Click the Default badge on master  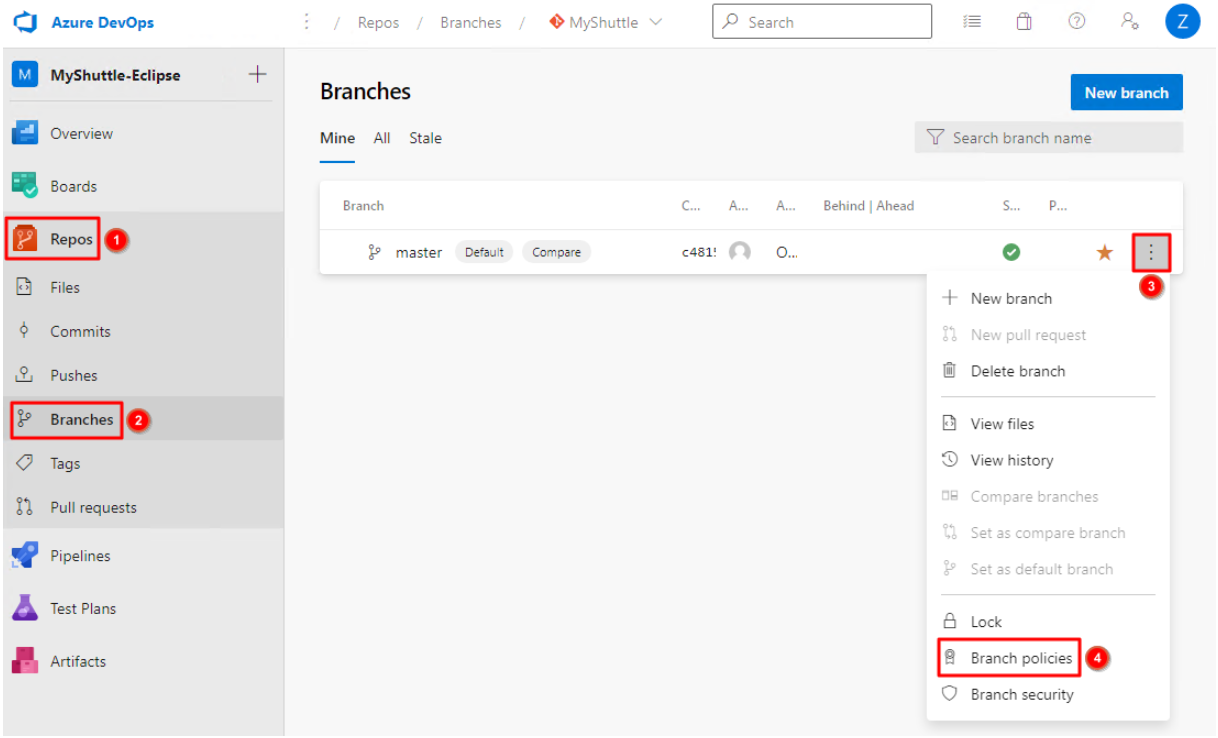(x=484, y=252)
